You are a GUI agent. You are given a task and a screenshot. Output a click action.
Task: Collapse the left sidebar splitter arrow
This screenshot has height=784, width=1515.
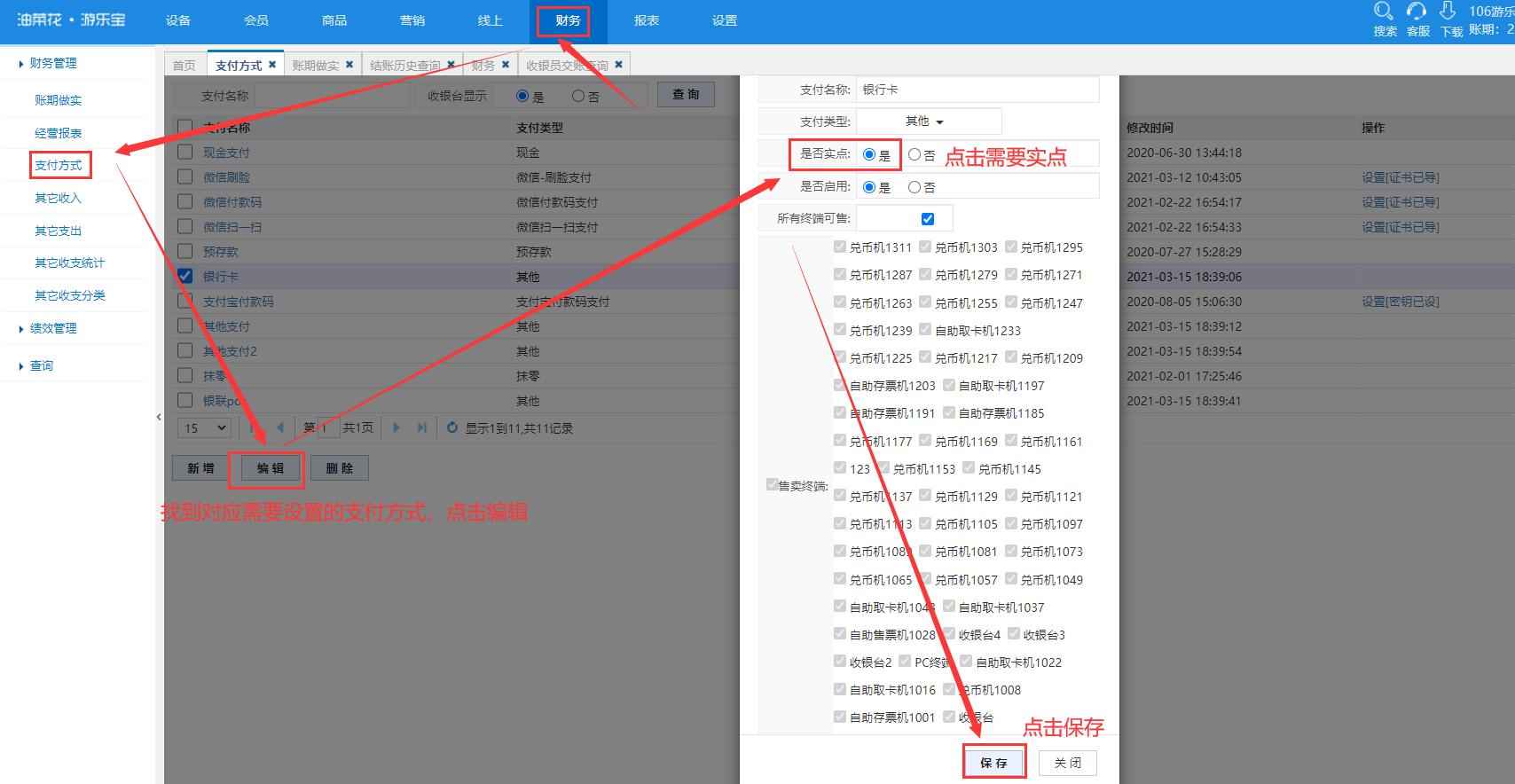tap(159, 417)
